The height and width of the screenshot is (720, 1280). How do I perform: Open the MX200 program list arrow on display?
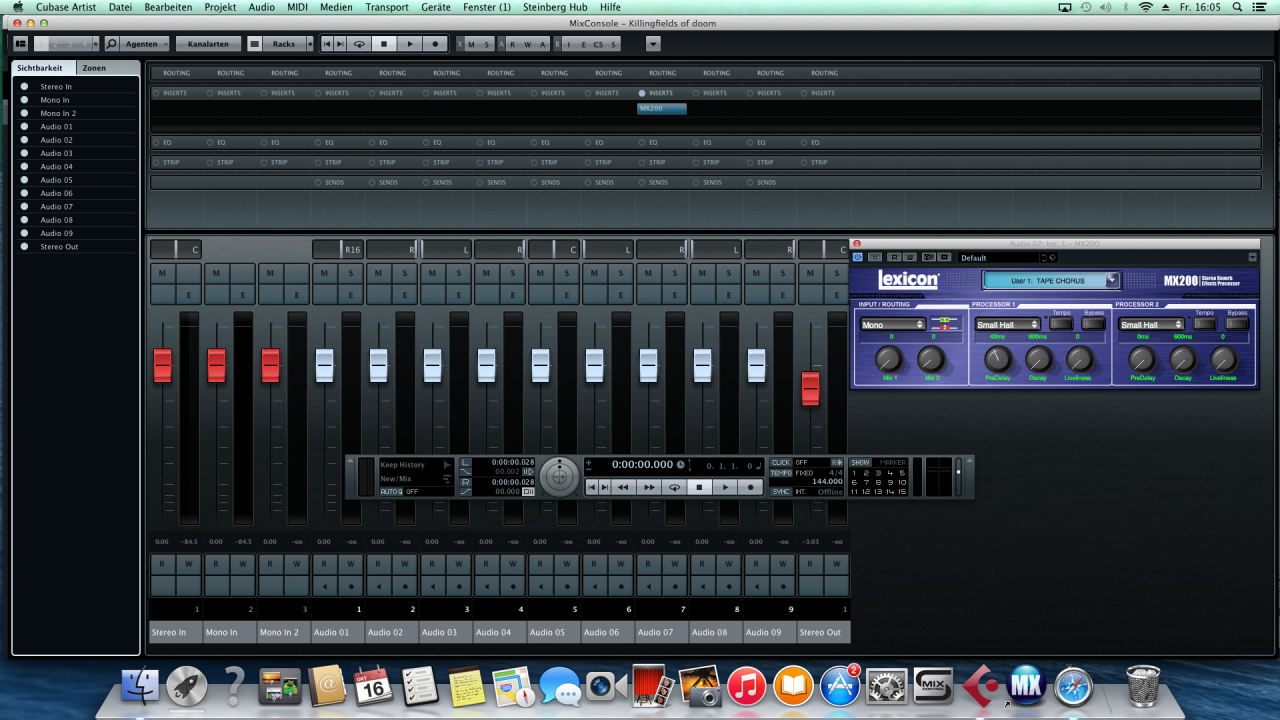pos(1112,281)
